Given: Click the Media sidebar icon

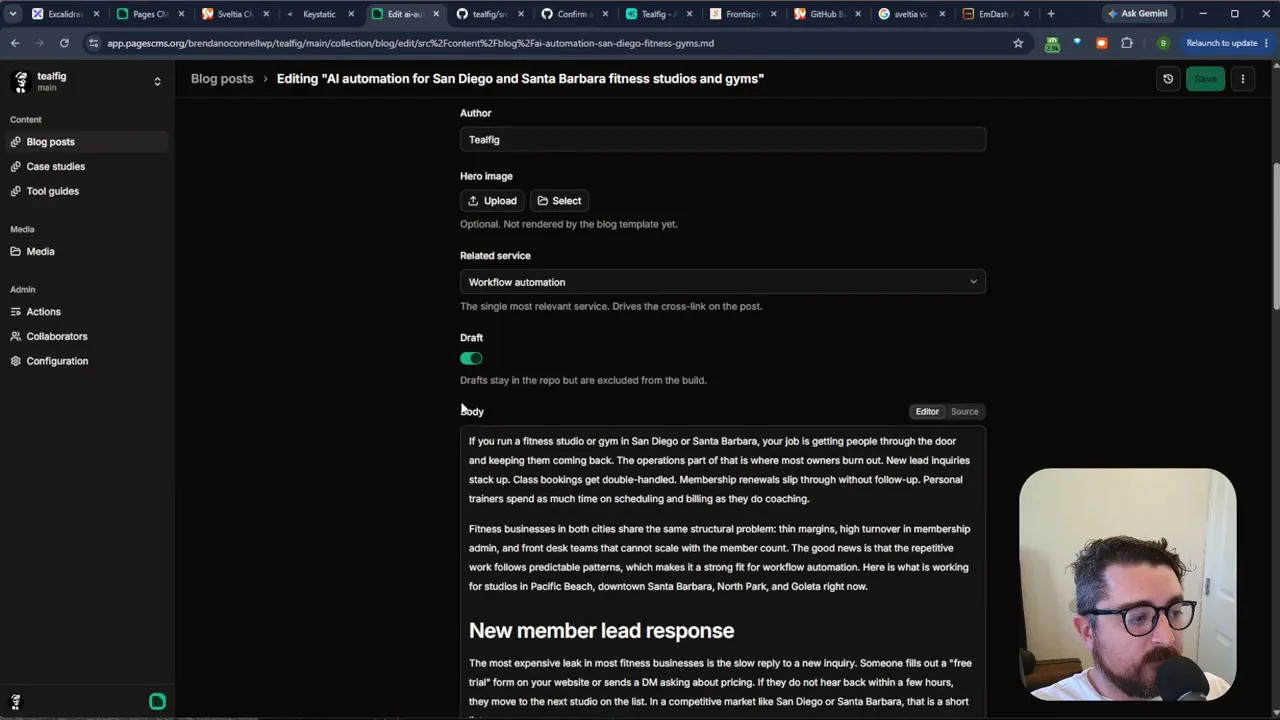Looking at the screenshot, I should pos(16,251).
